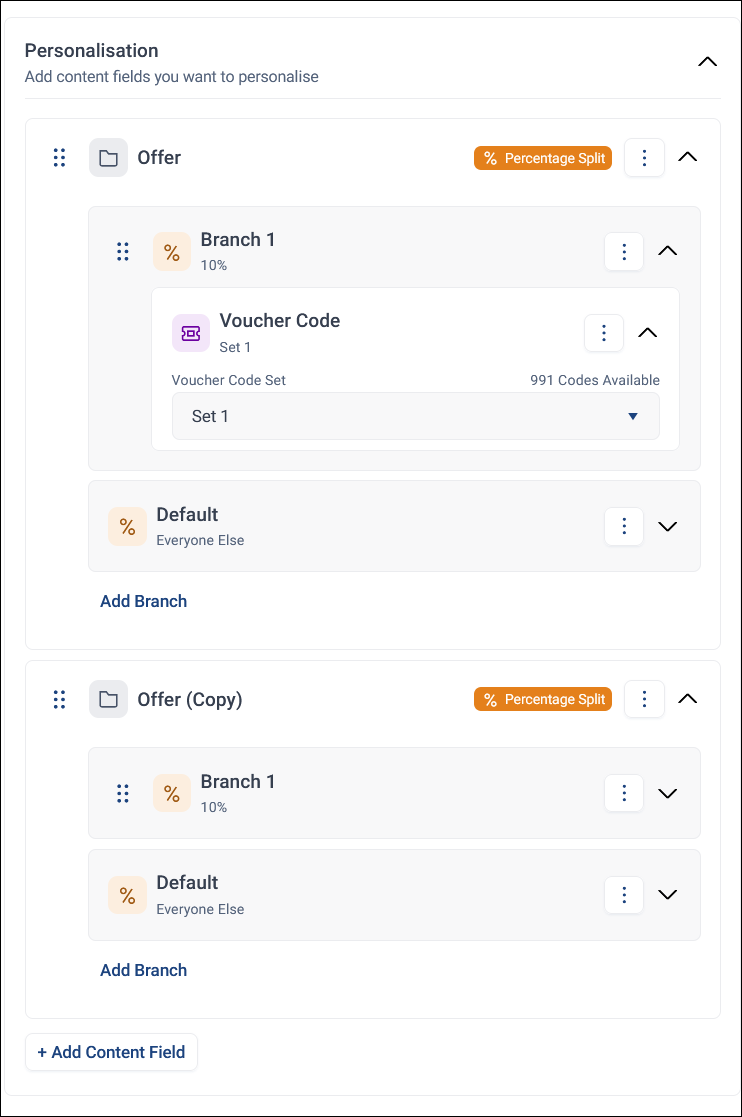Click the Add Content Field button
Viewport: 742px width, 1117px height.
111,1052
